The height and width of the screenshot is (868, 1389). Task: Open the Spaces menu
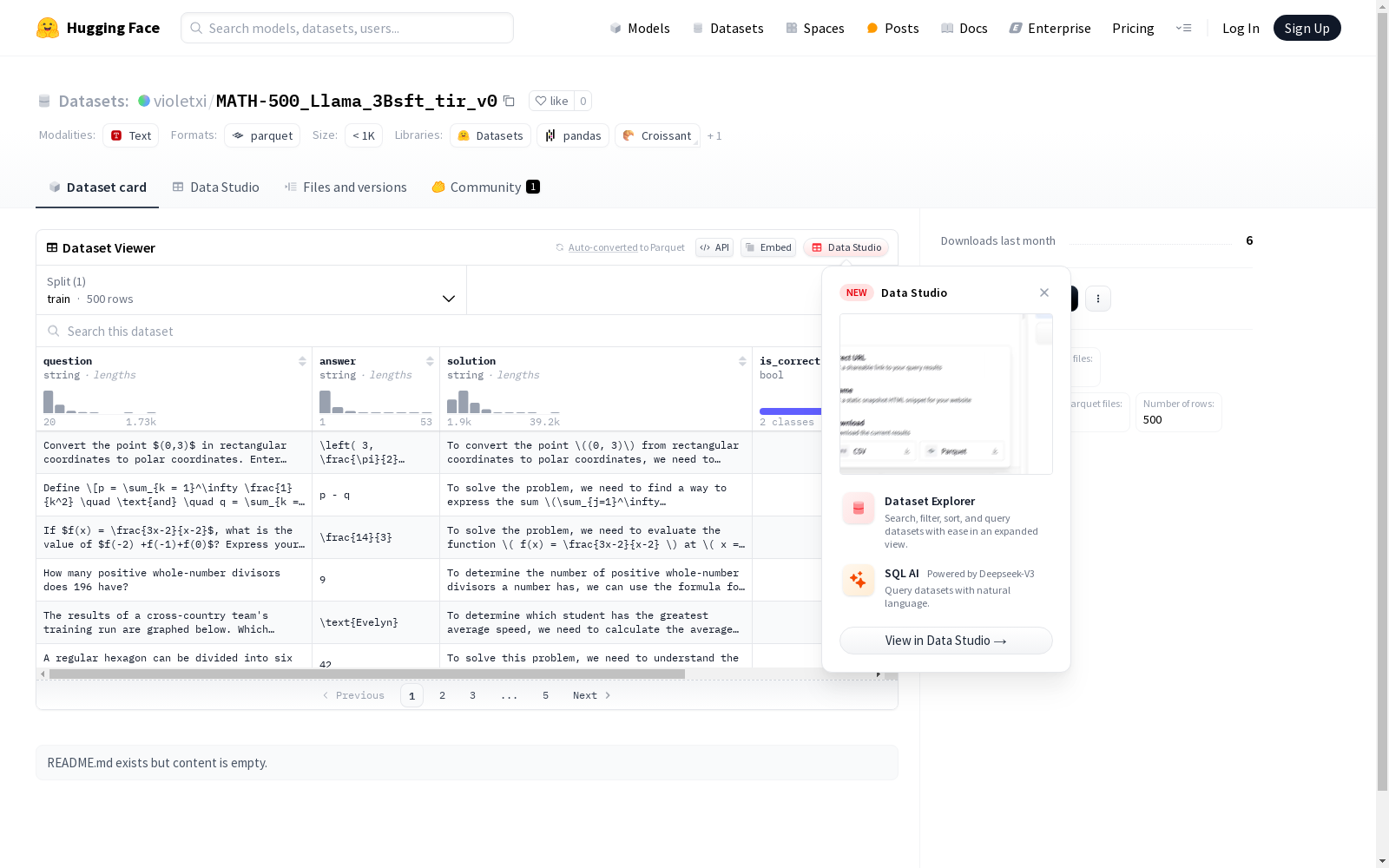(814, 28)
